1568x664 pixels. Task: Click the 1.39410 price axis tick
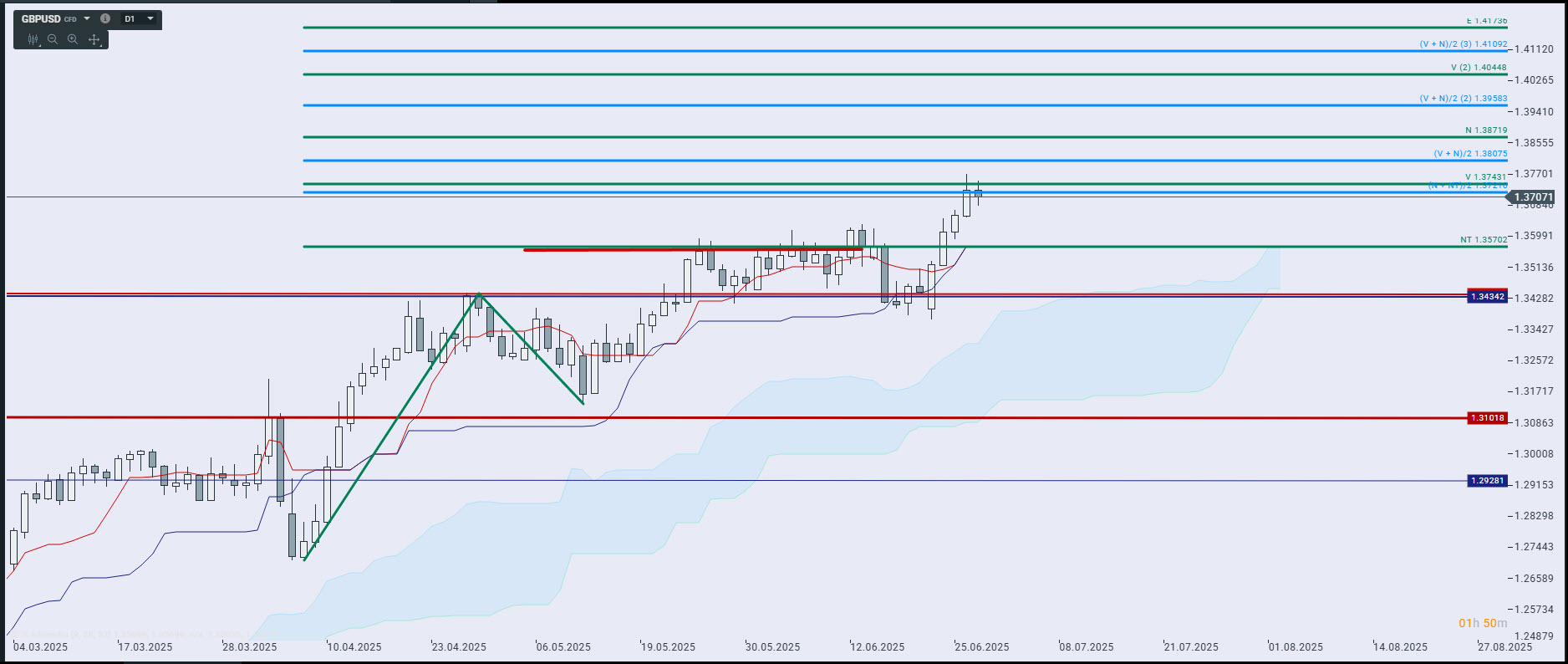tap(1534, 112)
